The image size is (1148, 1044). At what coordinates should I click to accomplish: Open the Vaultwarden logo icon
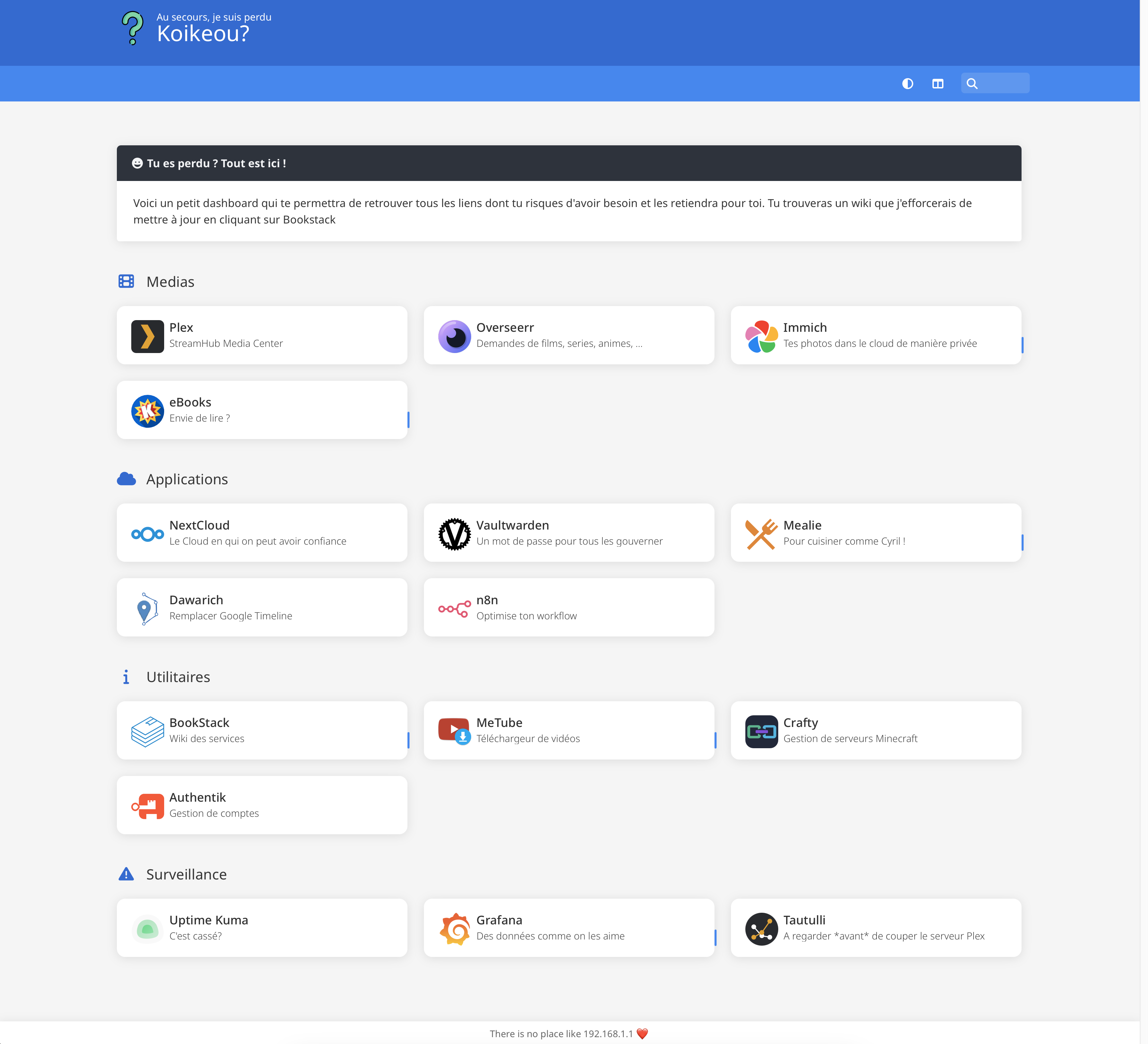[454, 534]
